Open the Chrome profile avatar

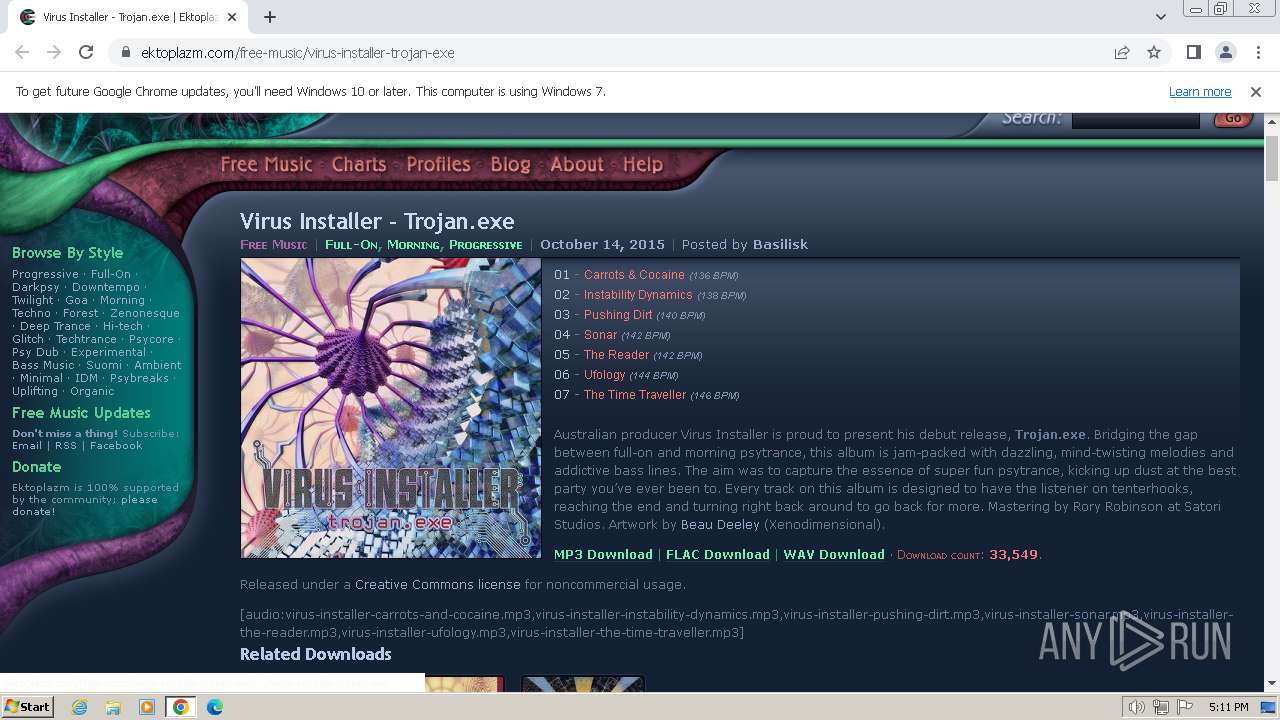point(1225,52)
